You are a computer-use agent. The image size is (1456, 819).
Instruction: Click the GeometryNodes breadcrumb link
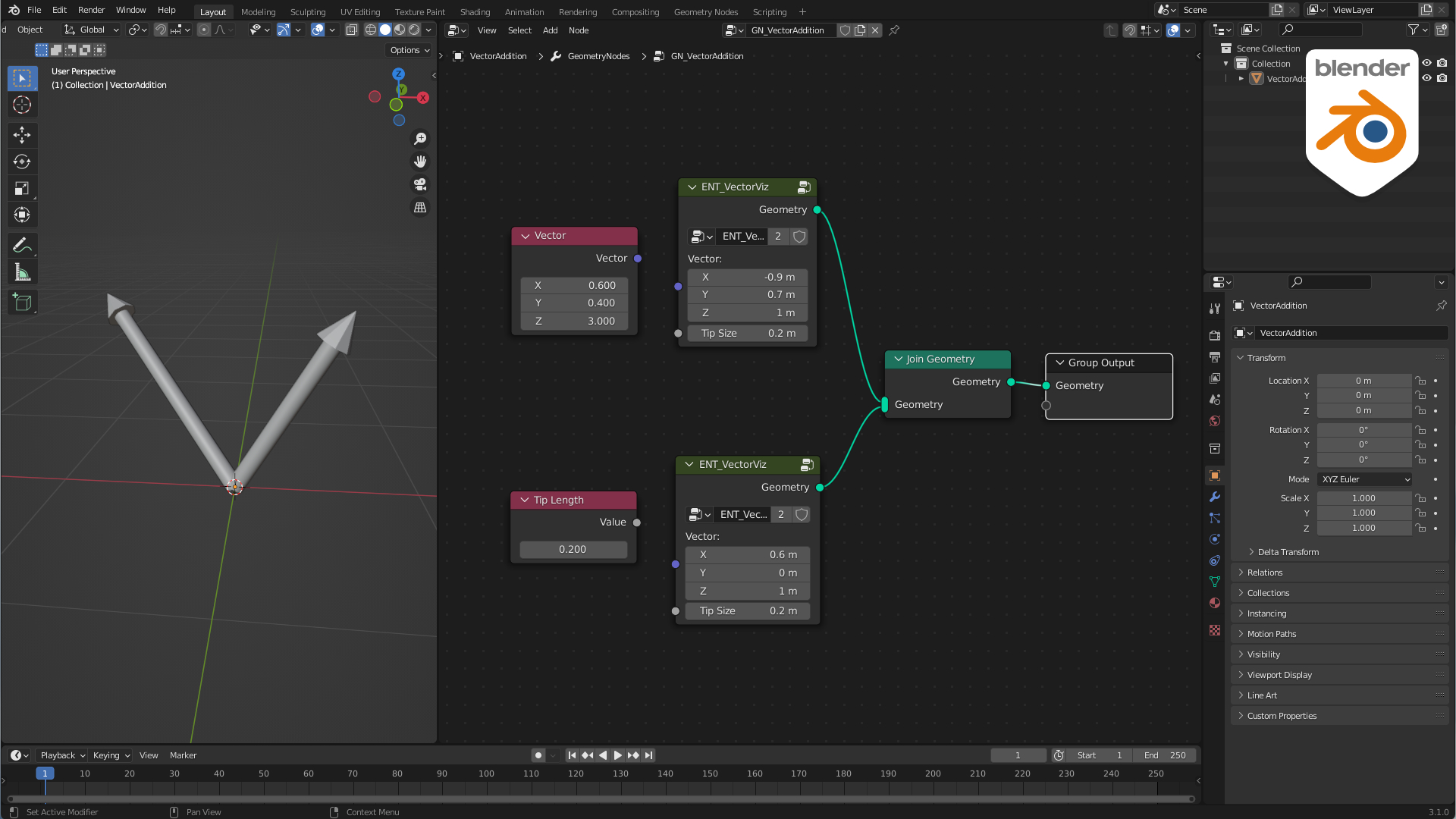[x=597, y=55]
